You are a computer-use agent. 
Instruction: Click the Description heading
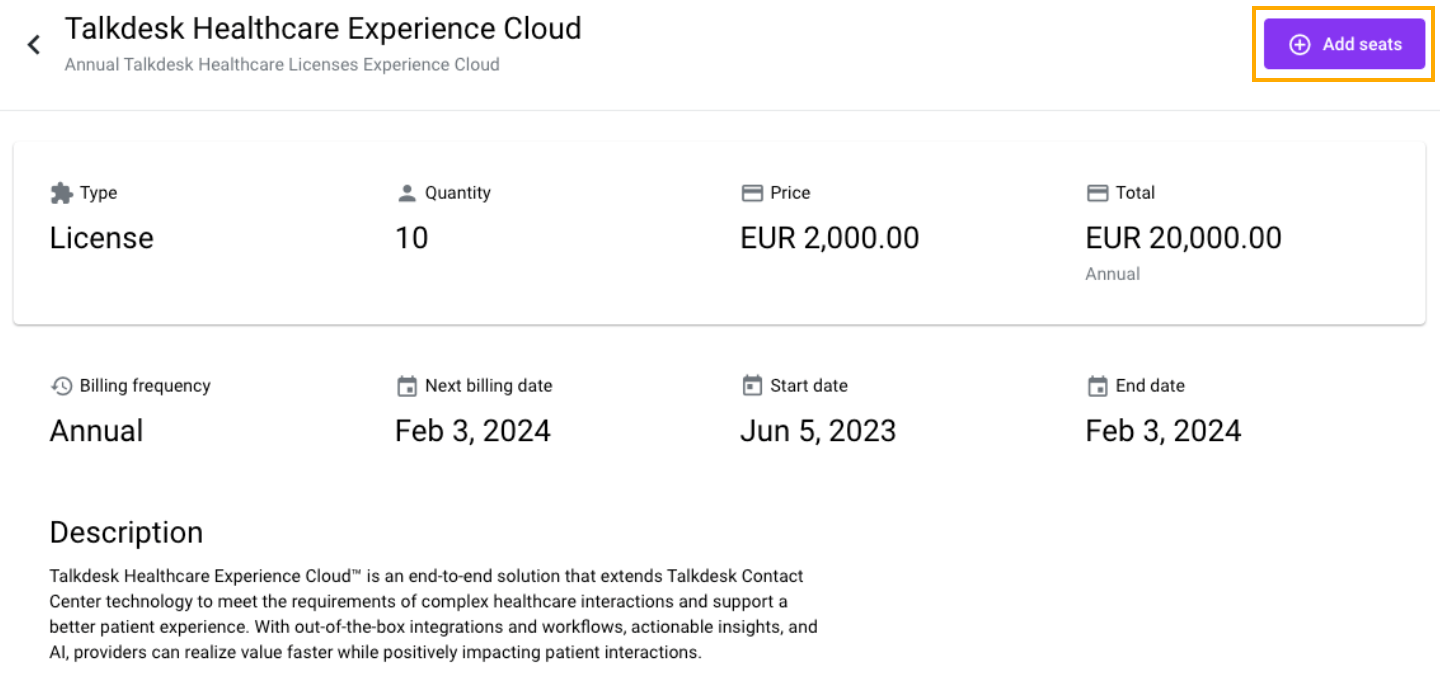(x=126, y=532)
